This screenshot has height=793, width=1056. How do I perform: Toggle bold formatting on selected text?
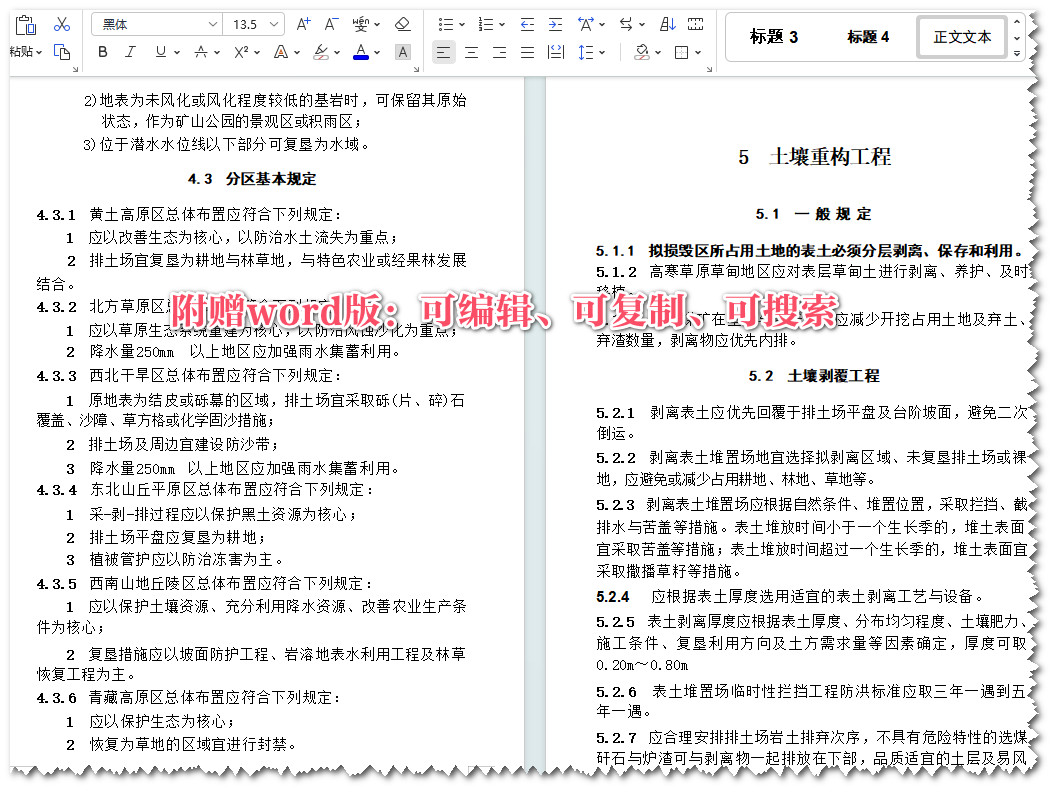(x=101, y=52)
